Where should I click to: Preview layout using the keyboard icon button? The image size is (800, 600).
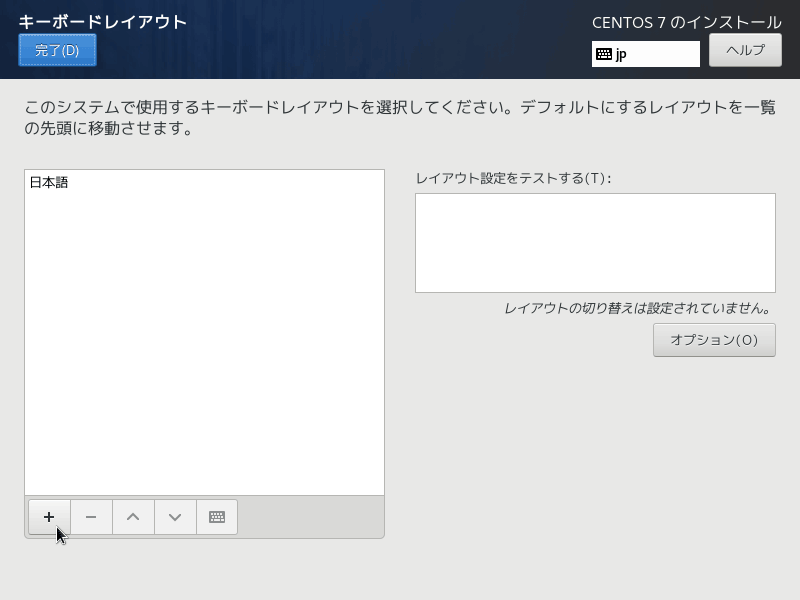[217, 517]
